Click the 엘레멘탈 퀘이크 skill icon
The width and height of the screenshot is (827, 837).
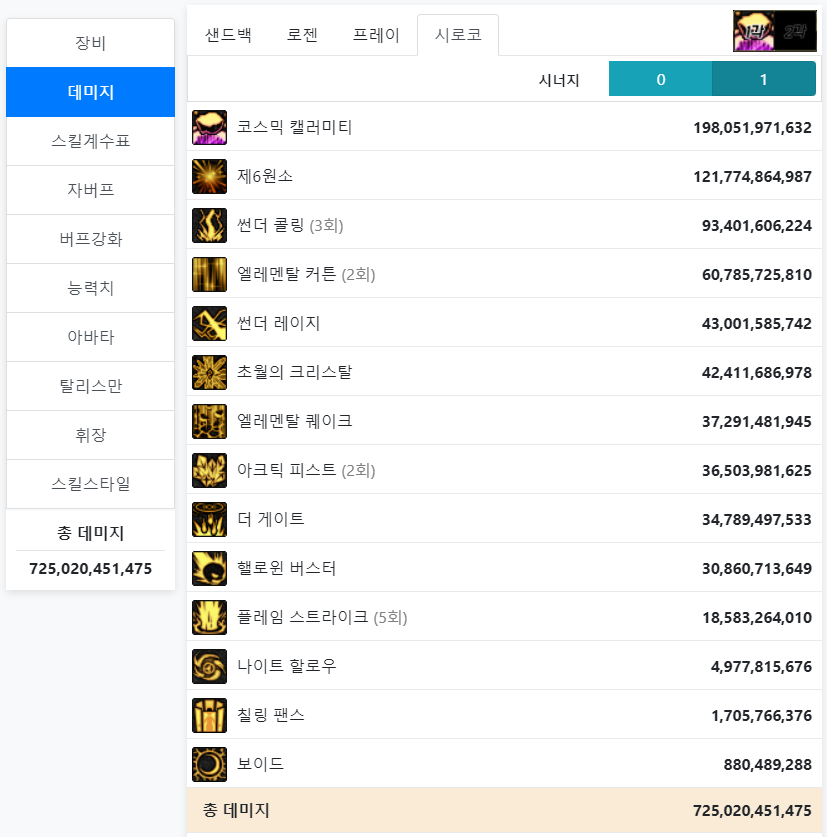(x=209, y=422)
